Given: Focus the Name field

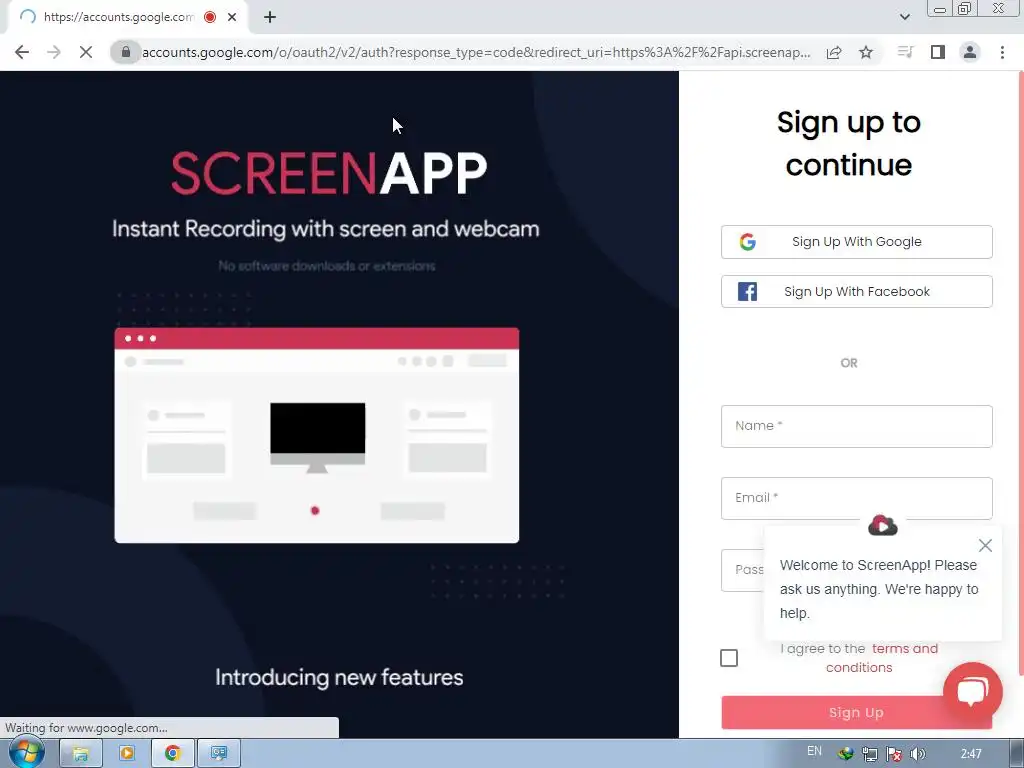Looking at the screenshot, I should [856, 426].
